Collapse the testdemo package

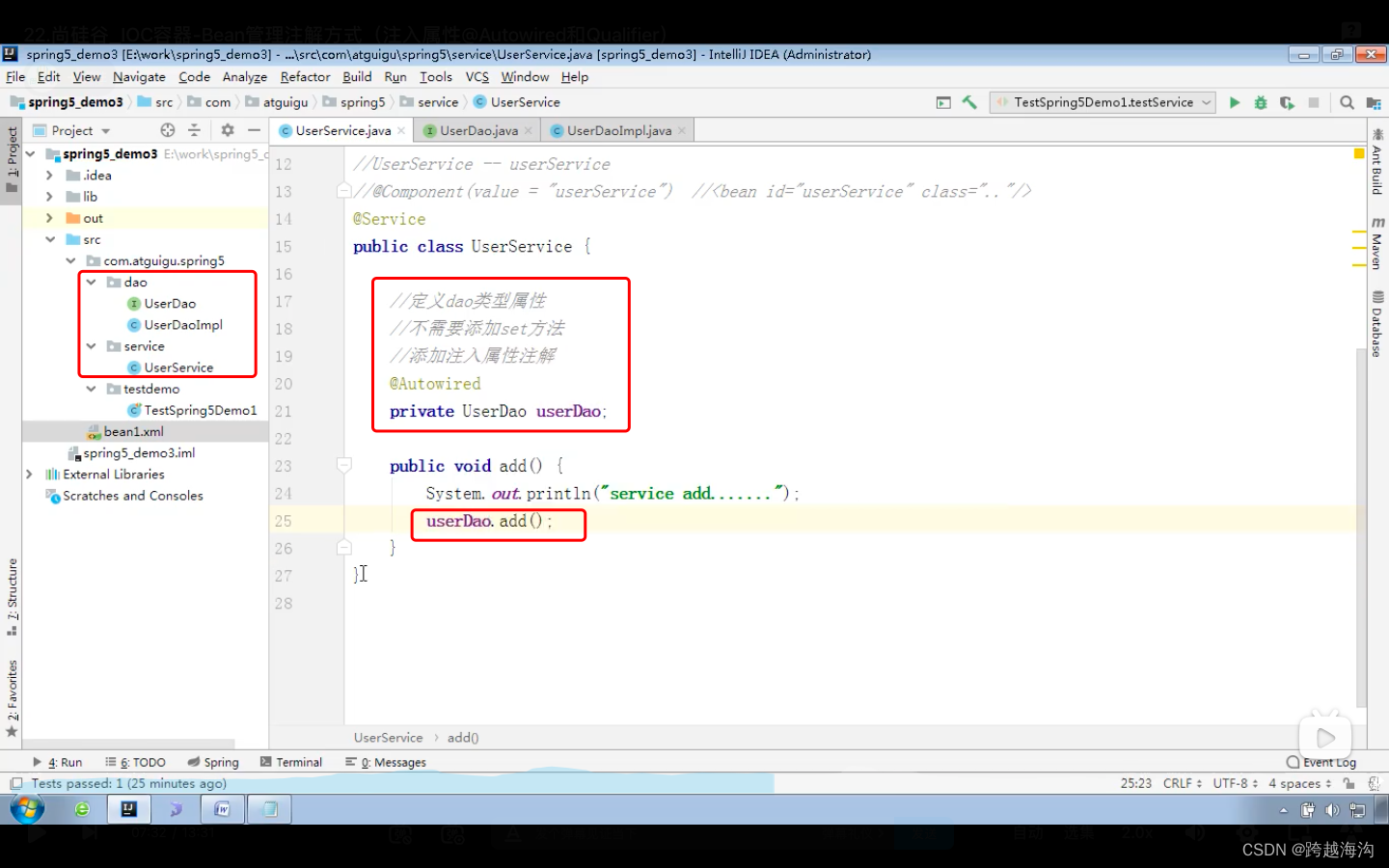(91, 389)
